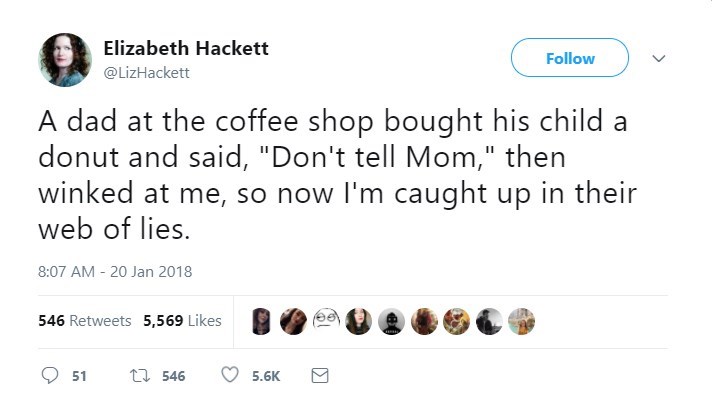Click the envelope direct message icon
The image size is (712, 400).
coord(320,376)
